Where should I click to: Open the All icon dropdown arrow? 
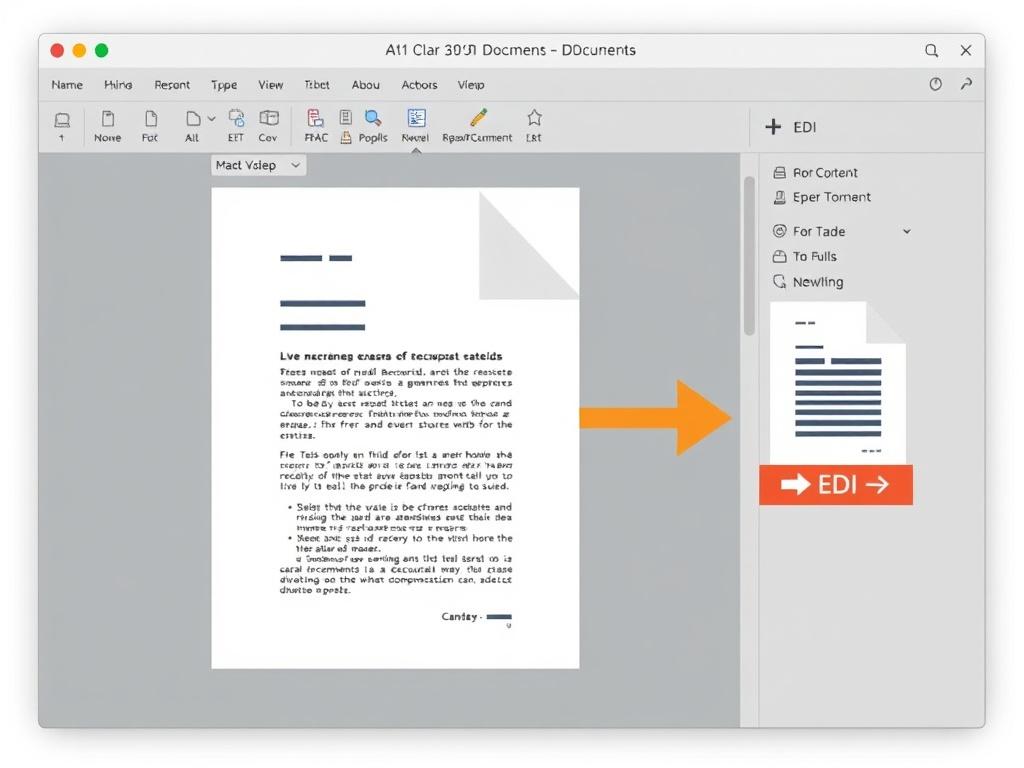[x=211, y=119]
